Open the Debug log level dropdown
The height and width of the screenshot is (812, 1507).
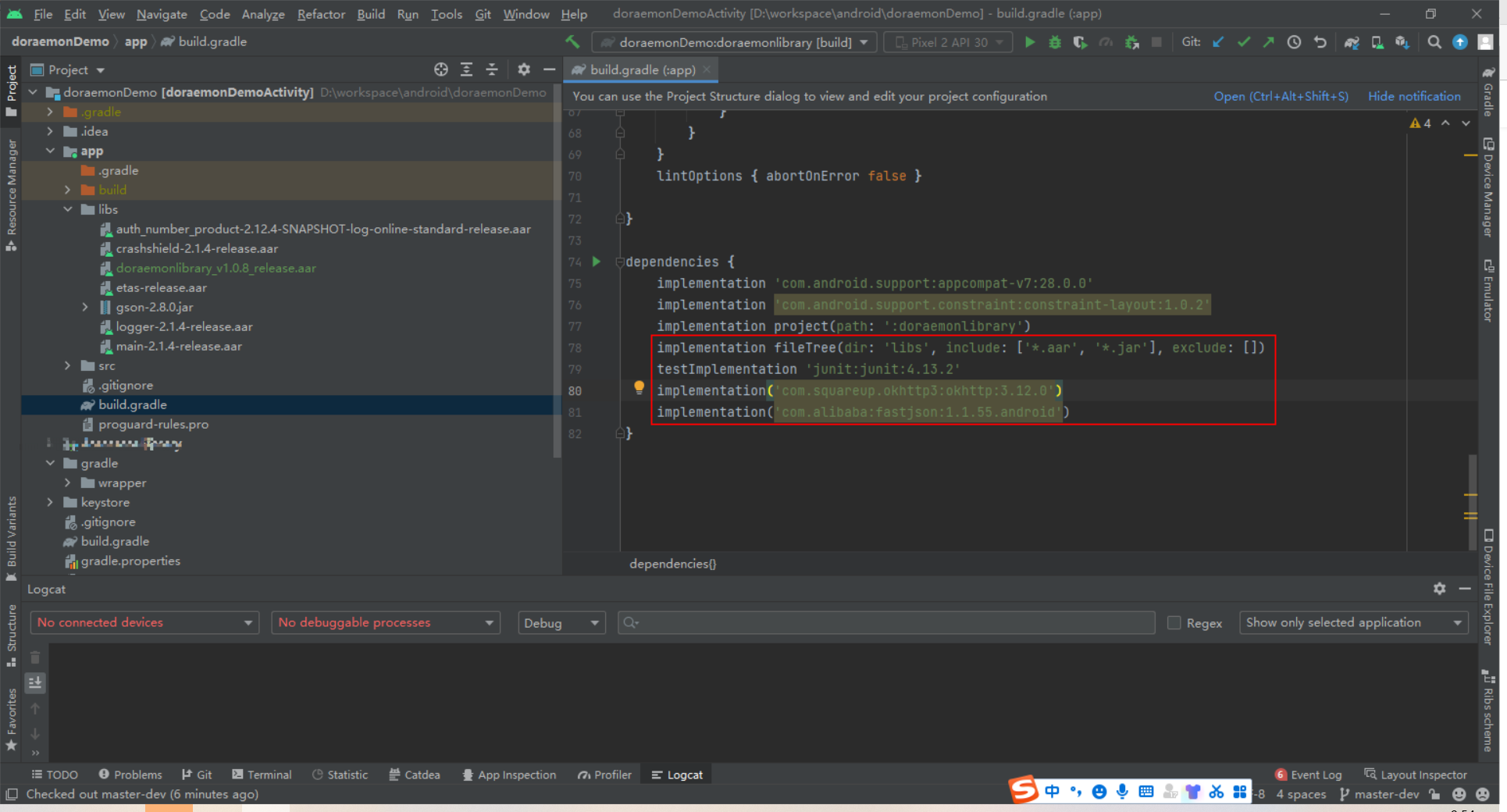click(x=561, y=622)
